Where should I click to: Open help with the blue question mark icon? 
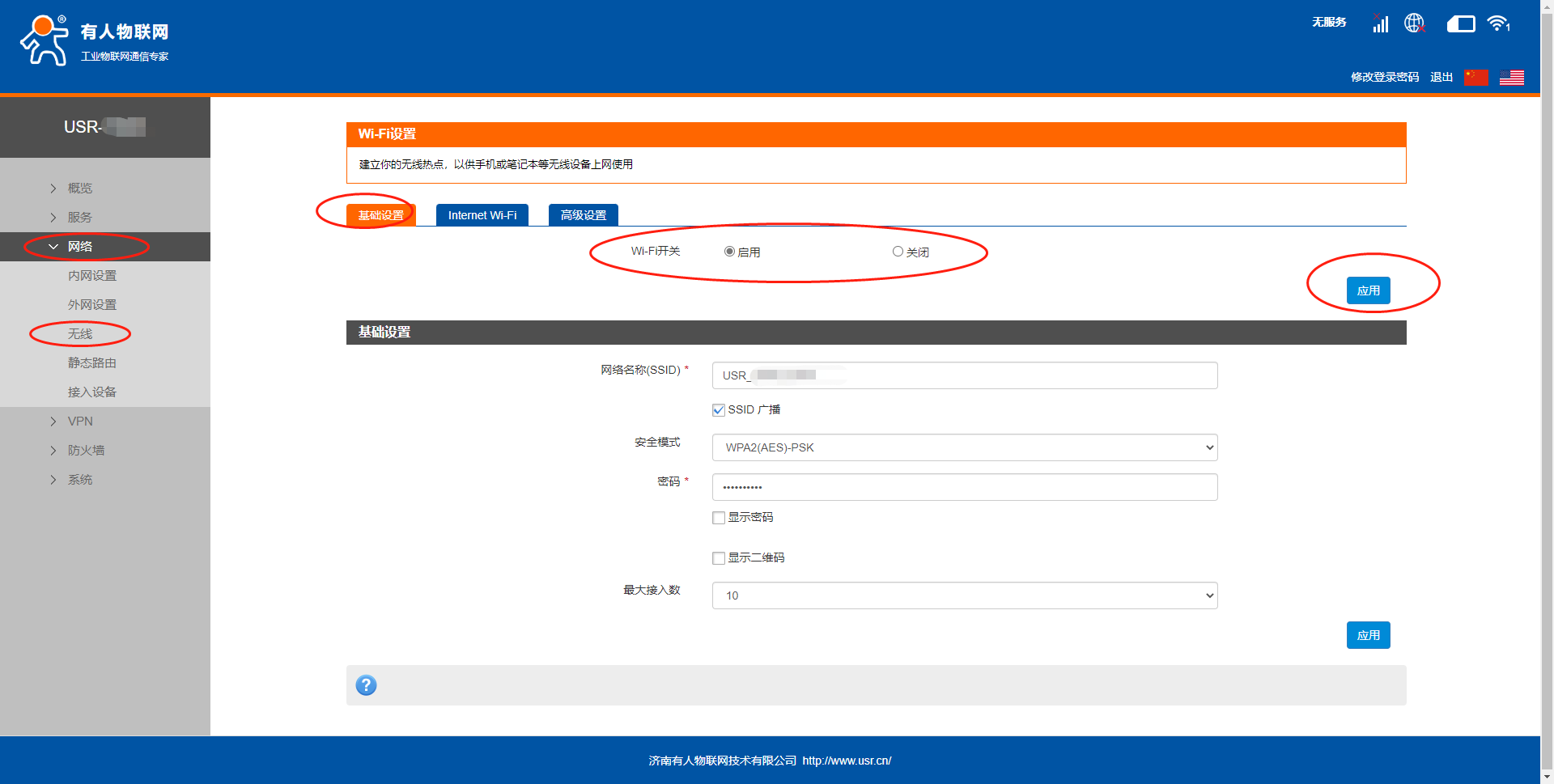click(366, 685)
